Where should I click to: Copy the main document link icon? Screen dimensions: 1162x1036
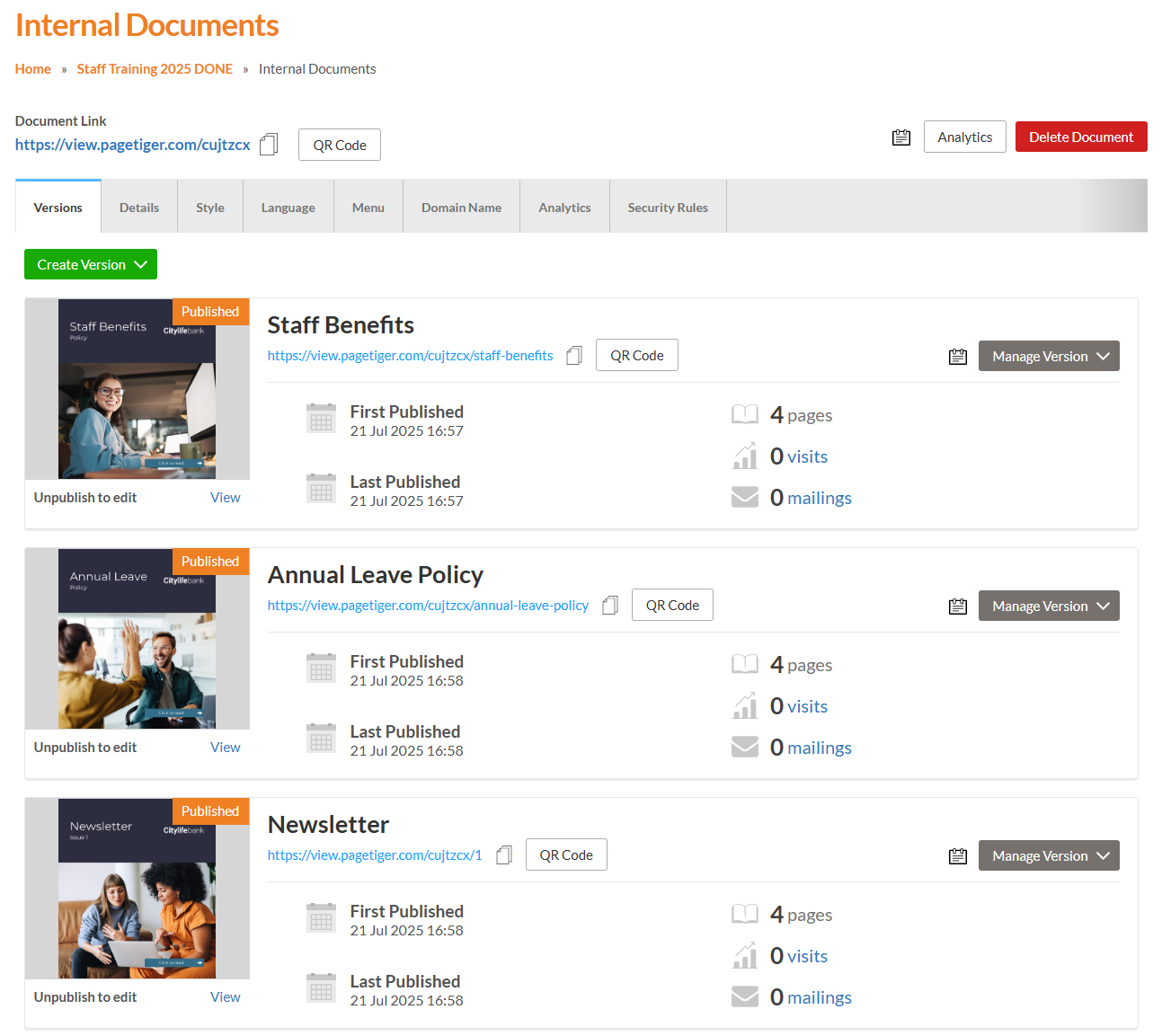pyautogui.click(x=268, y=145)
